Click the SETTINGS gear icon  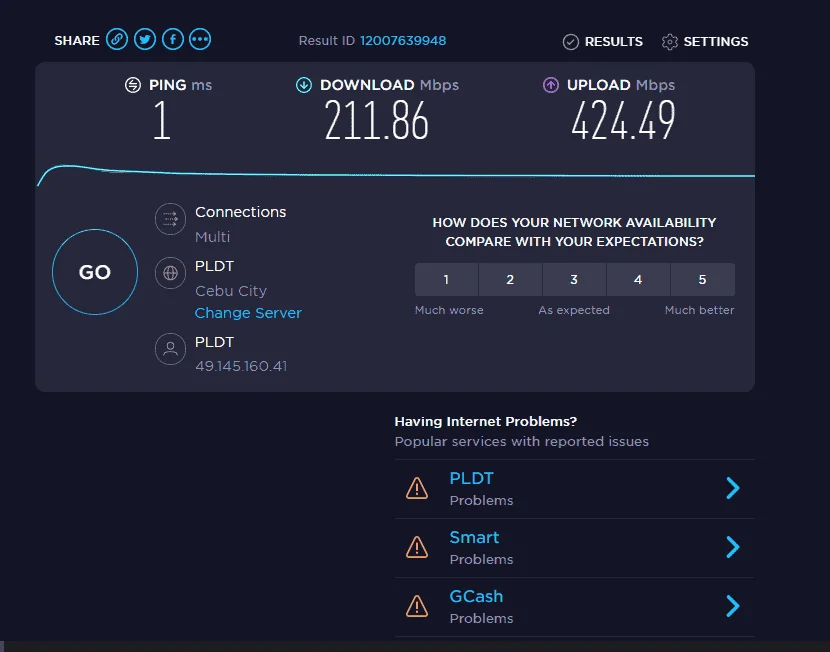670,42
